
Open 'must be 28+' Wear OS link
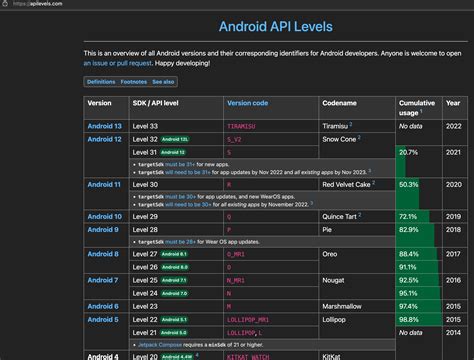(x=180, y=242)
